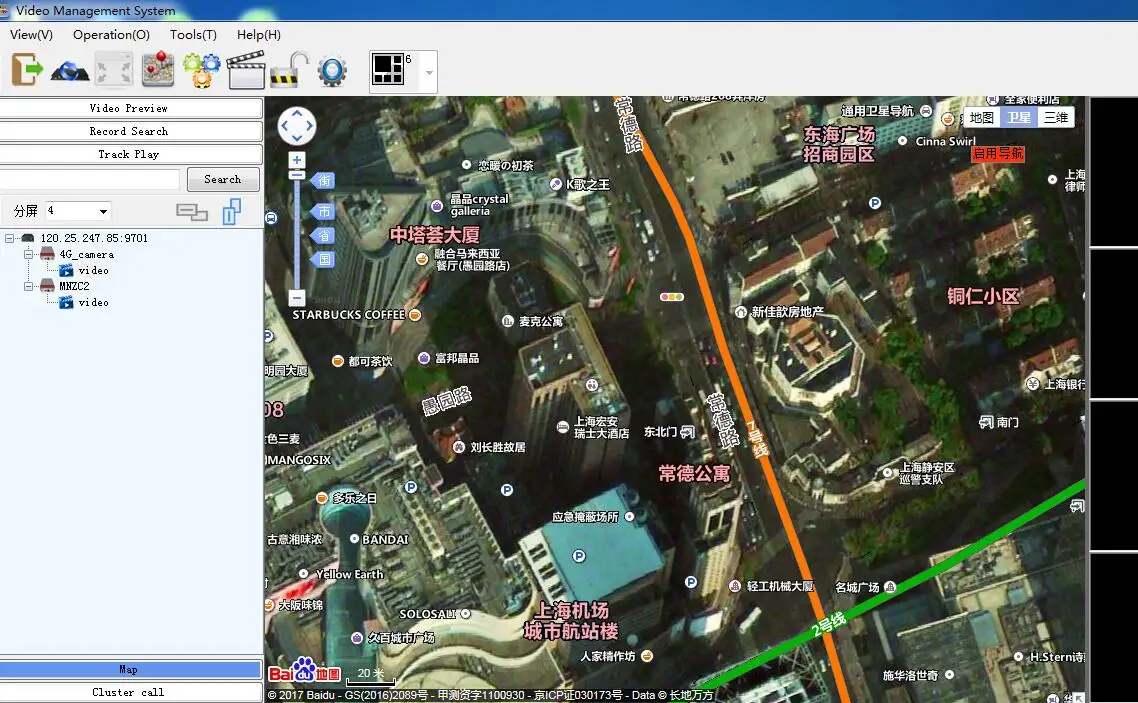Switch map to 卫星 satellite view
Image resolution: width=1138 pixels, height=703 pixels.
coord(1018,117)
